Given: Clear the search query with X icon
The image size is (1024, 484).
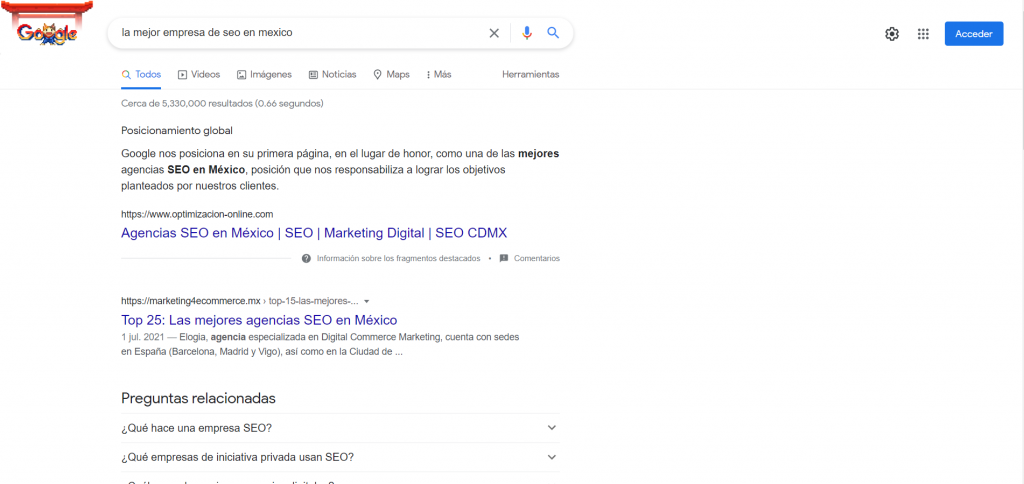Looking at the screenshot, I should coord(494,33).
